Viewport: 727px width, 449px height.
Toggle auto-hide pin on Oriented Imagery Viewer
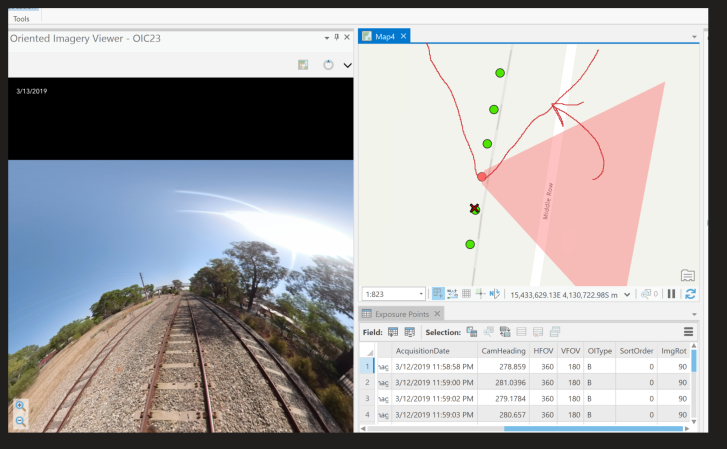click(337, 37)
